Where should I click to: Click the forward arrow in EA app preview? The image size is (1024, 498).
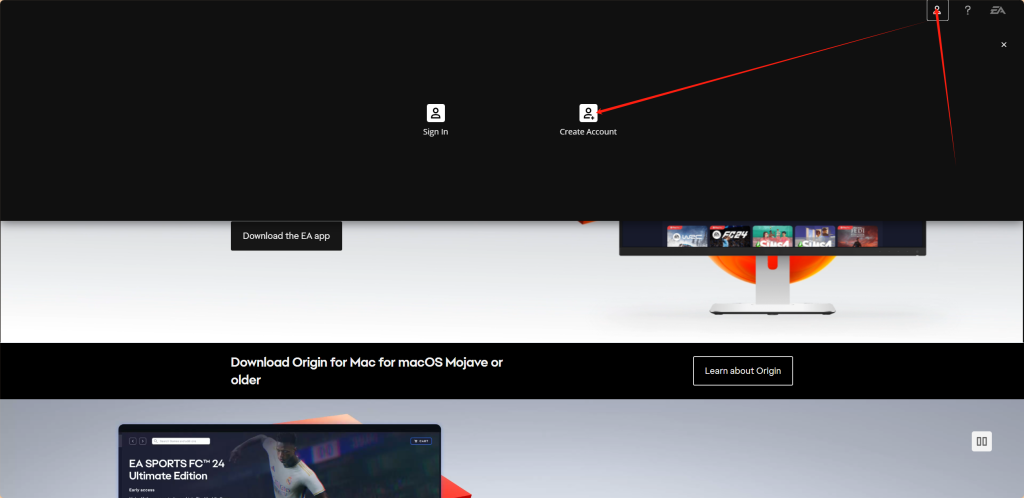pos(142,441)
